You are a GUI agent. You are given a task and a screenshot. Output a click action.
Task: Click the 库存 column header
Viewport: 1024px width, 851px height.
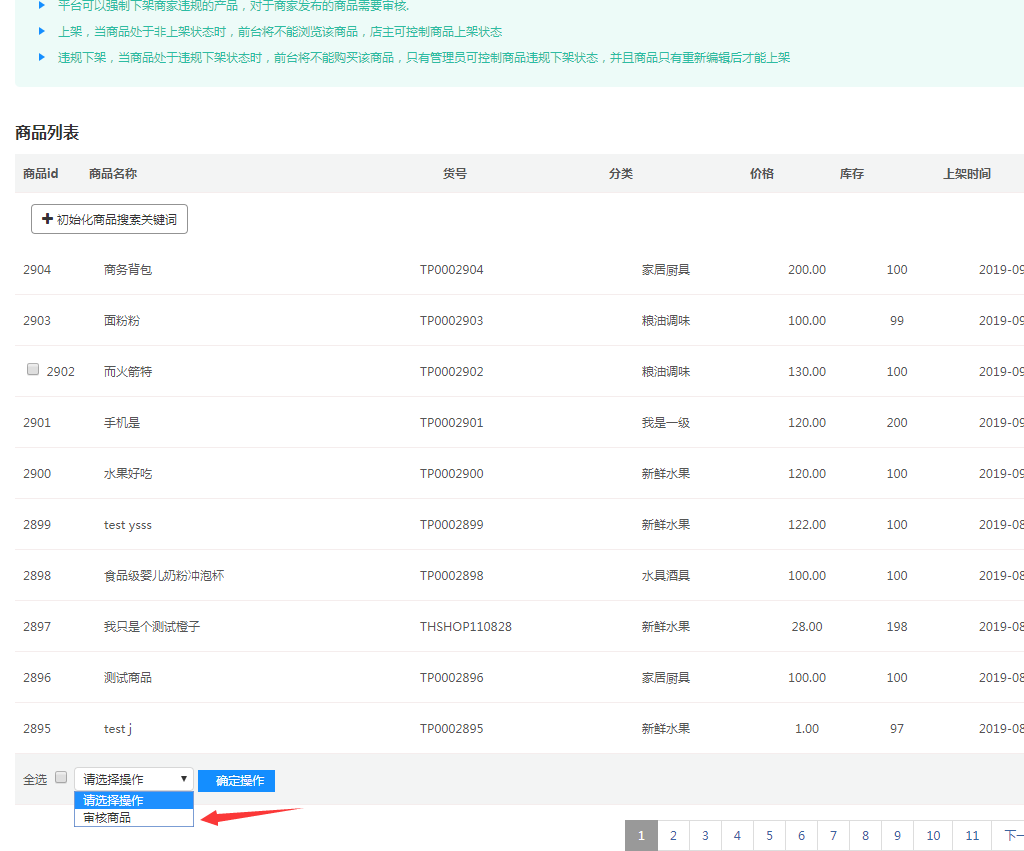tap(852, 174)
